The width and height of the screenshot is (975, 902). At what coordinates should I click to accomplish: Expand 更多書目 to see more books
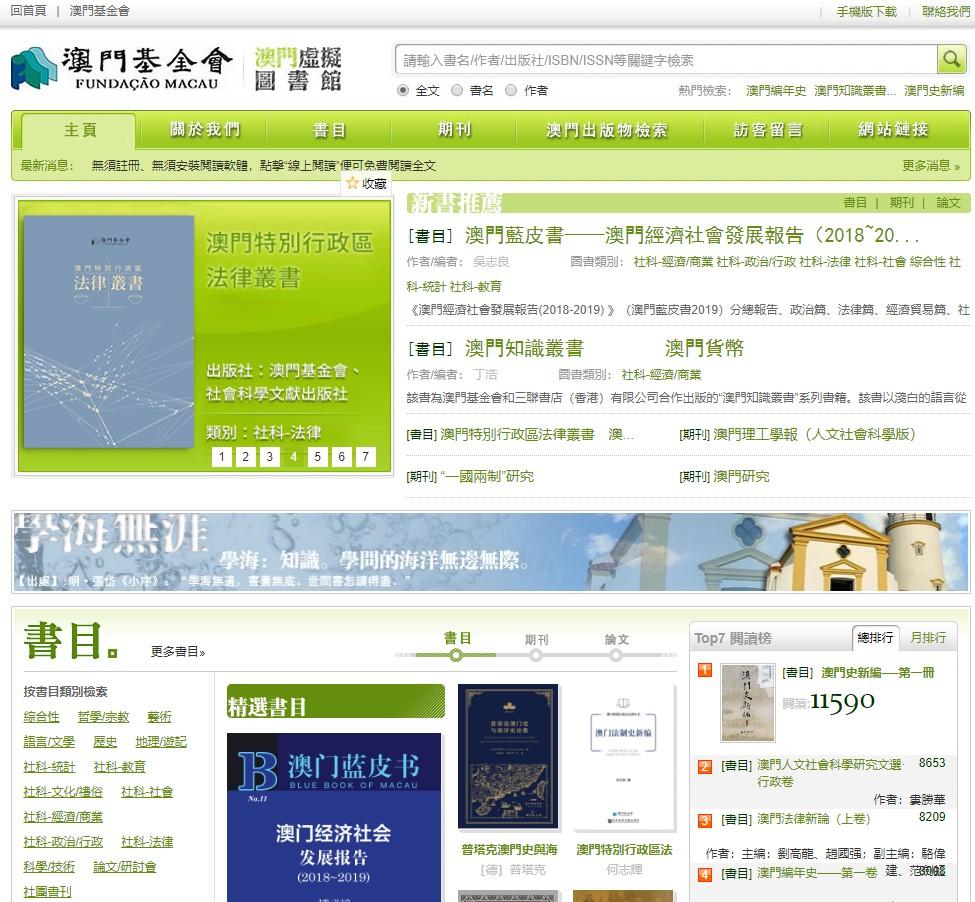178,652
